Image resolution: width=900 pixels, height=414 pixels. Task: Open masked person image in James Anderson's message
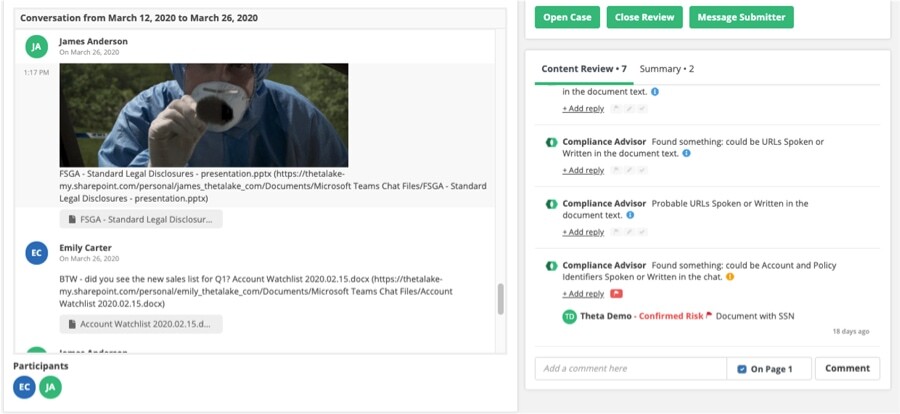tap(204, 115)
